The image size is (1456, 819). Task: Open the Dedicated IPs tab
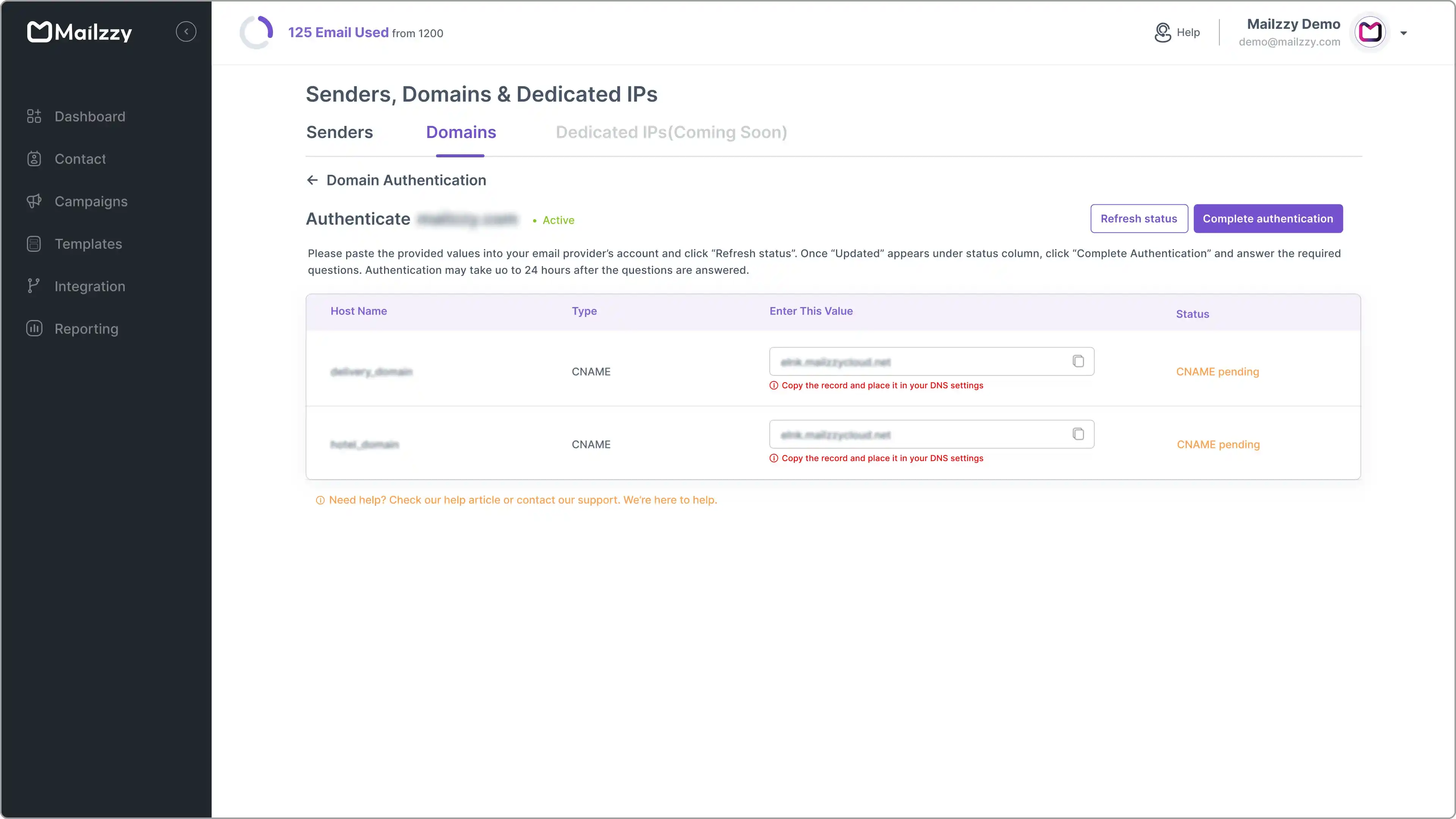671,132
